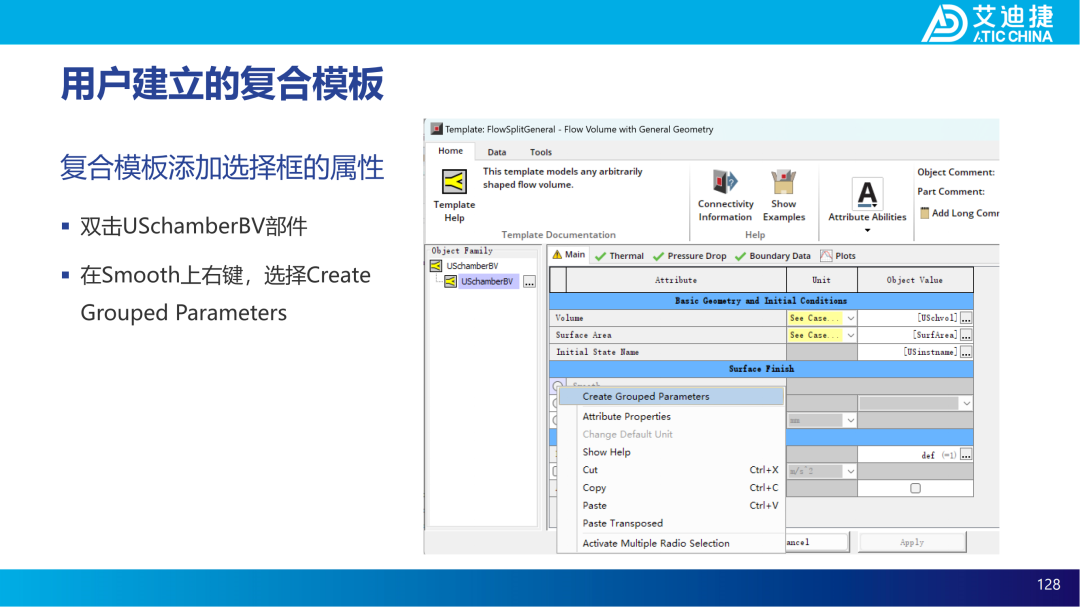The image size is (1080, 607).
Task: Click the Attribute column header
Action: (x=676, y=280)
